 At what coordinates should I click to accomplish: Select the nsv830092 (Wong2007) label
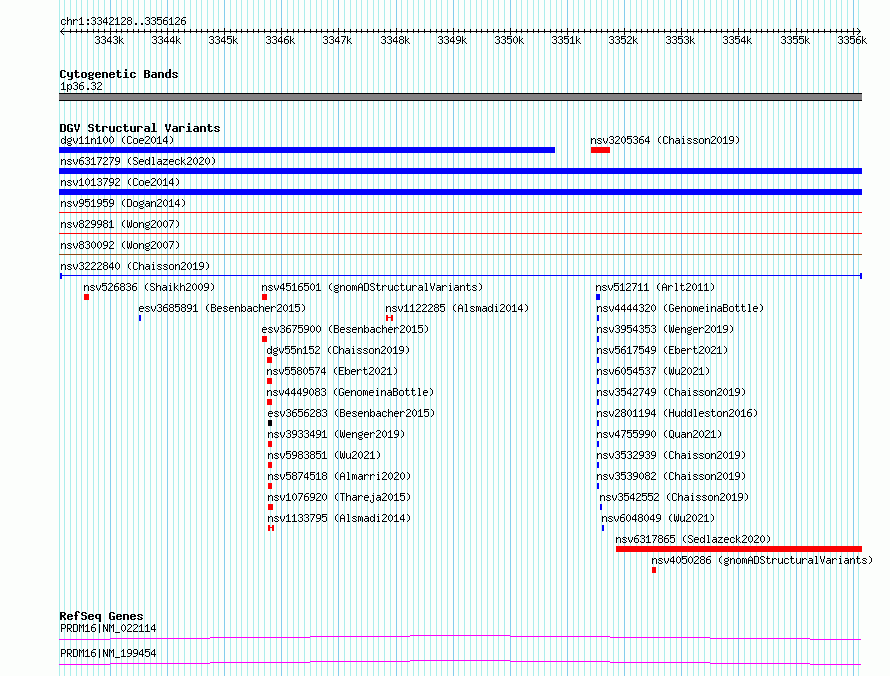(120, 245)
